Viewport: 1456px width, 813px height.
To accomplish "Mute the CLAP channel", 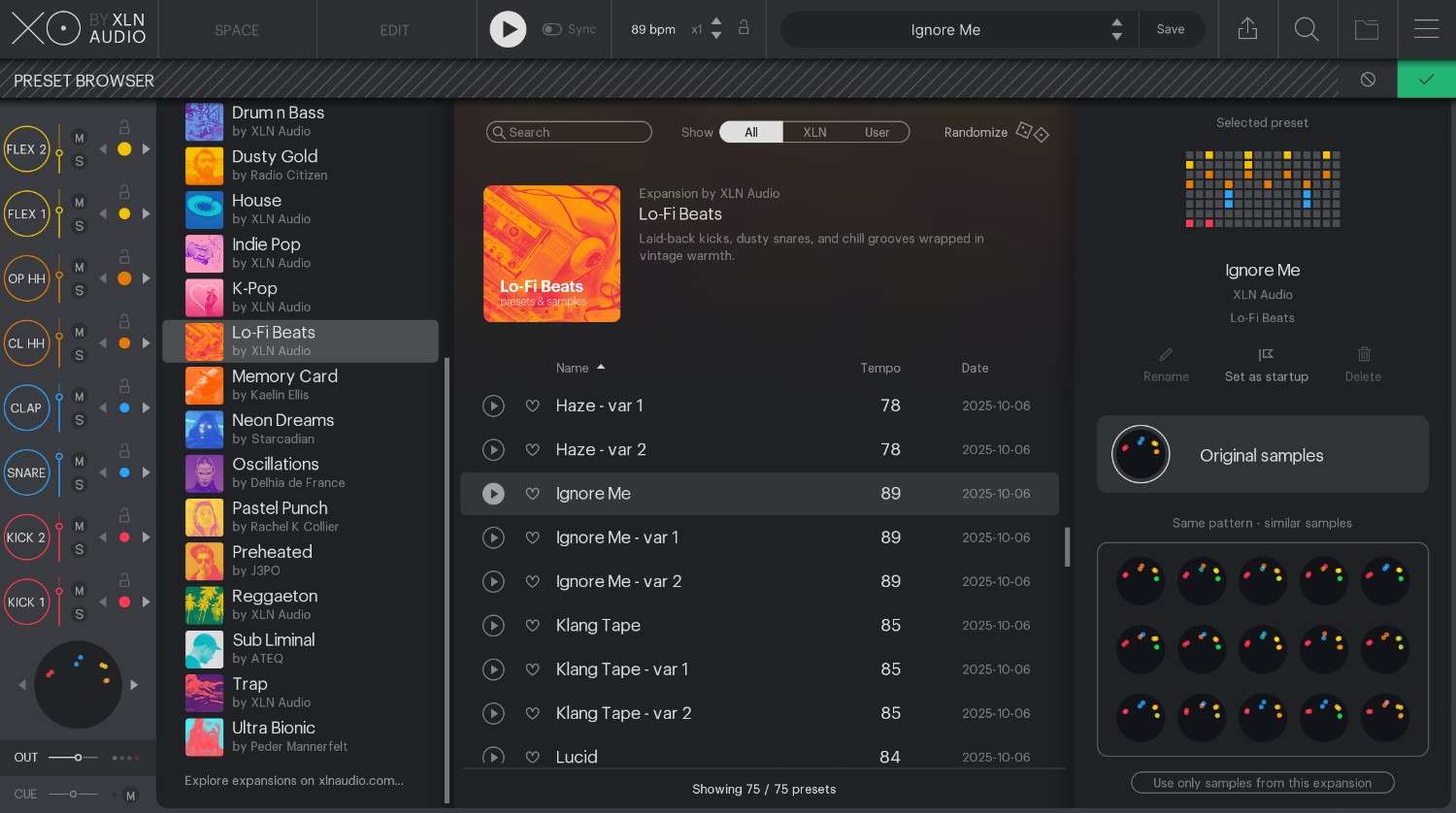I will tap(80, 397).
